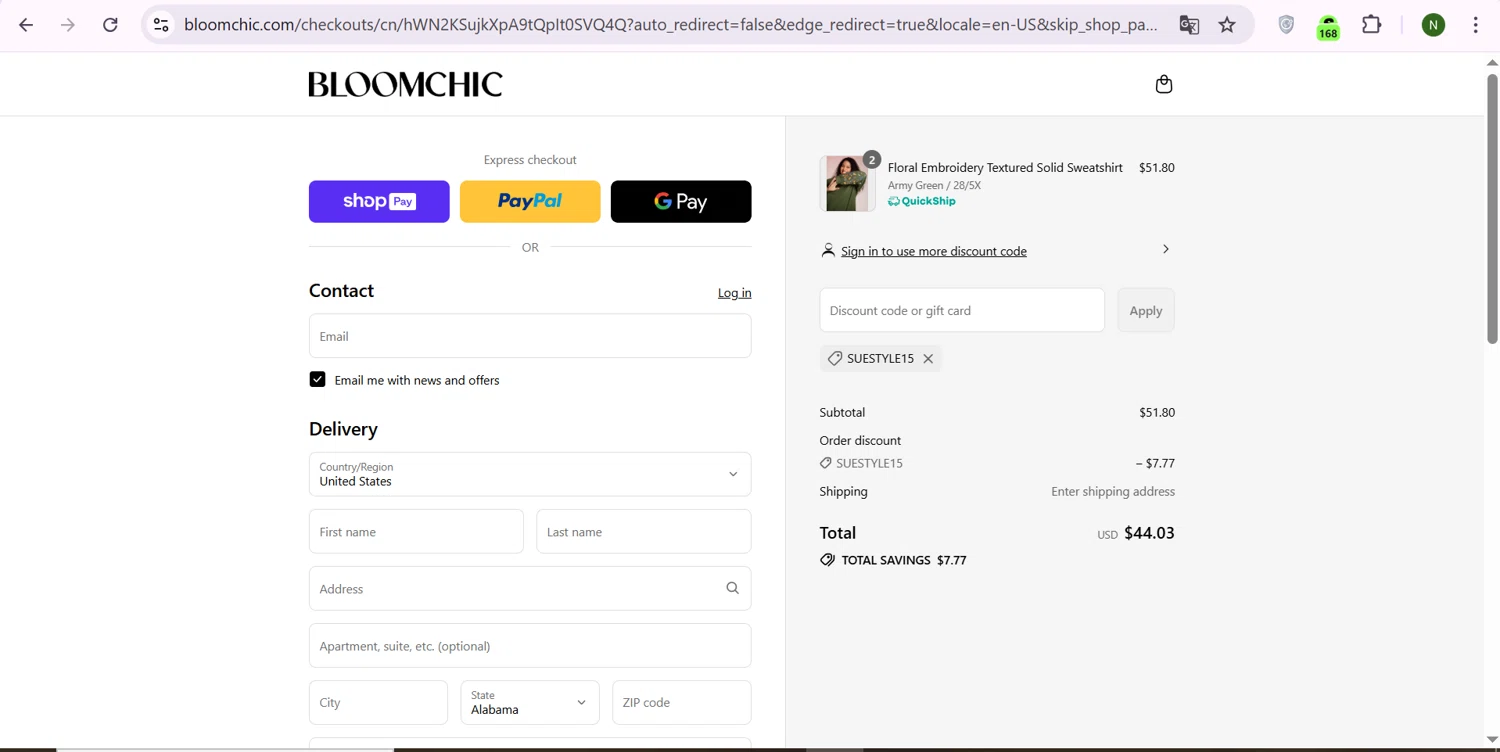Open the State dropdown showing Alabama
This screenshot has width=1500, height=752.
pos(530,702)
